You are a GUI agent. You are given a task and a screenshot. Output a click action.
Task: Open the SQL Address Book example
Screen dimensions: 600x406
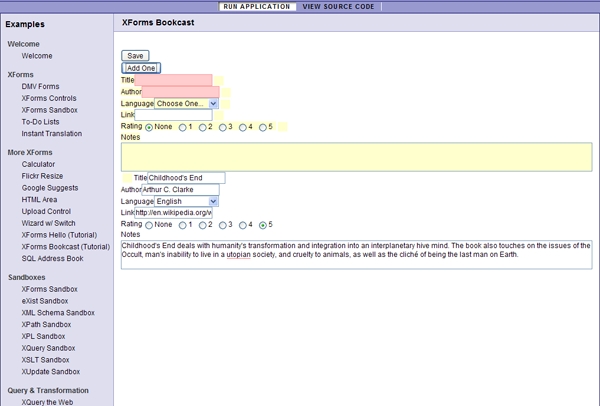52,258
